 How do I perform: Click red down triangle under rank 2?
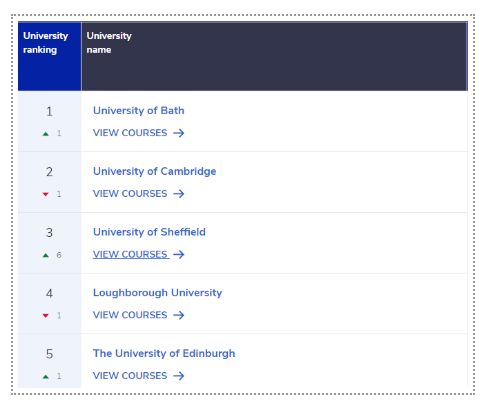[46, 194]
